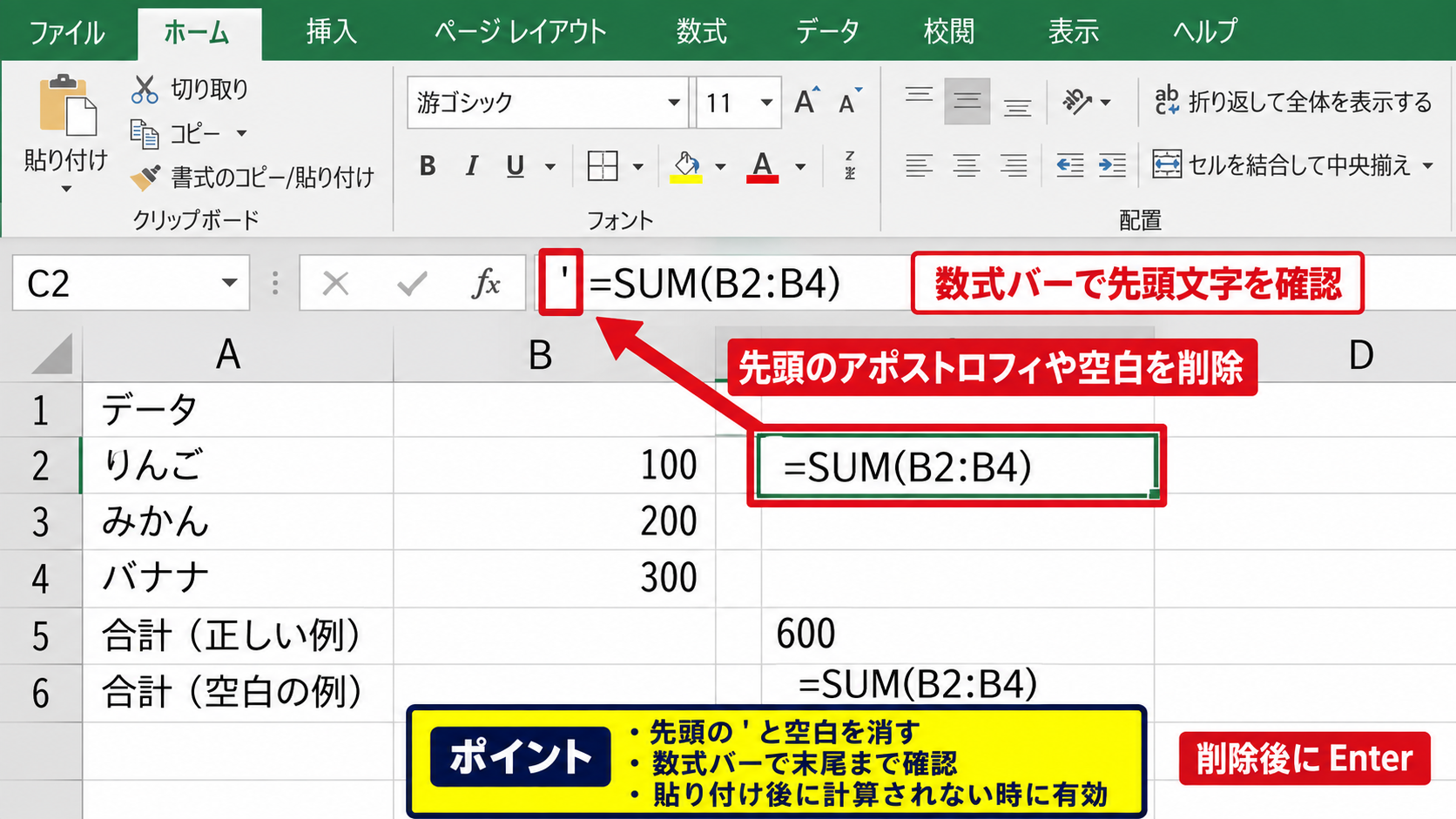Click the Select All corner triangle

coord(52,355)
